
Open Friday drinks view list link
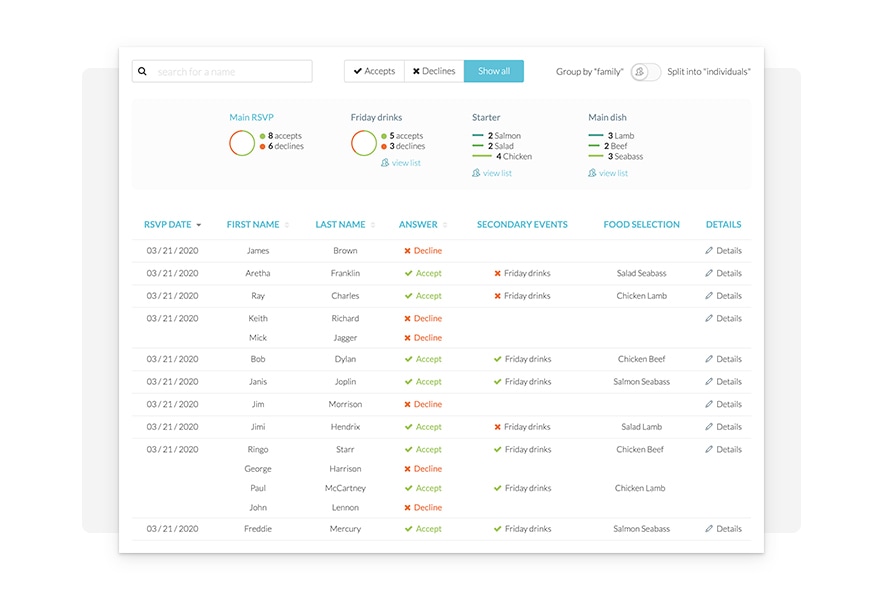406,163
